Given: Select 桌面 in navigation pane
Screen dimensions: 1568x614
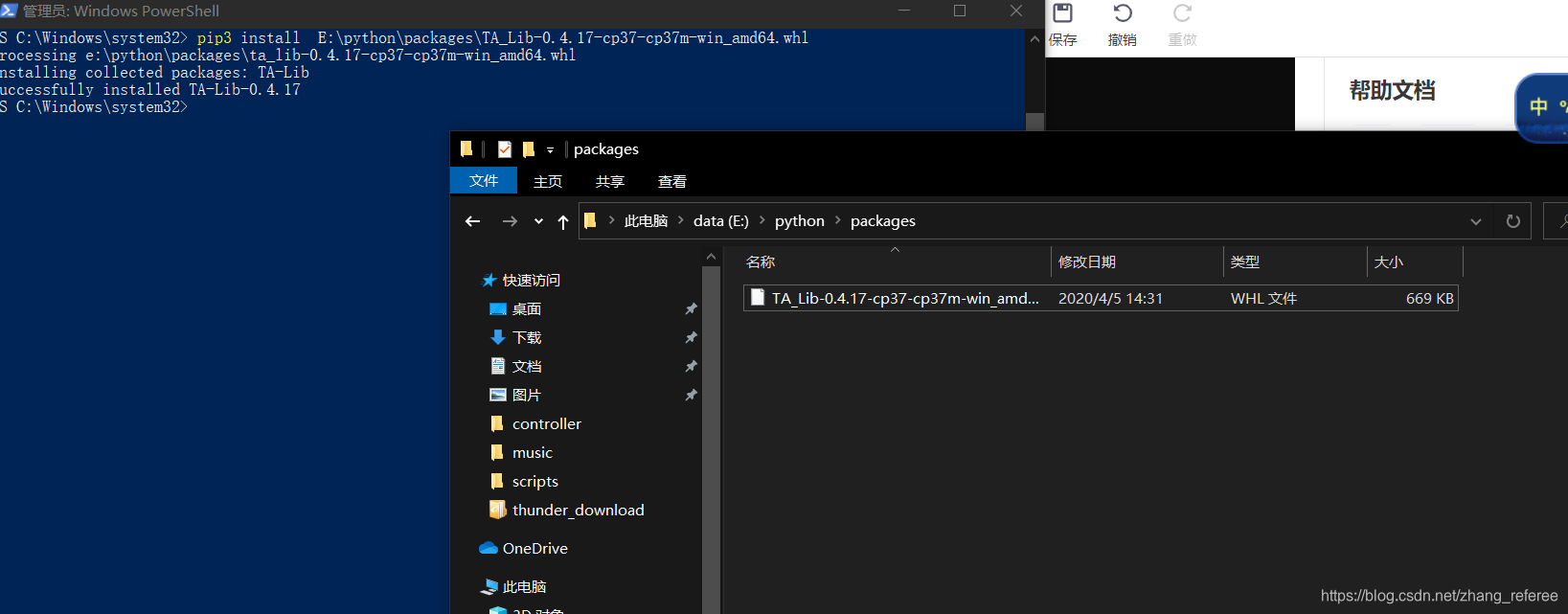Looking at the screenshot, I should point(527,309).
